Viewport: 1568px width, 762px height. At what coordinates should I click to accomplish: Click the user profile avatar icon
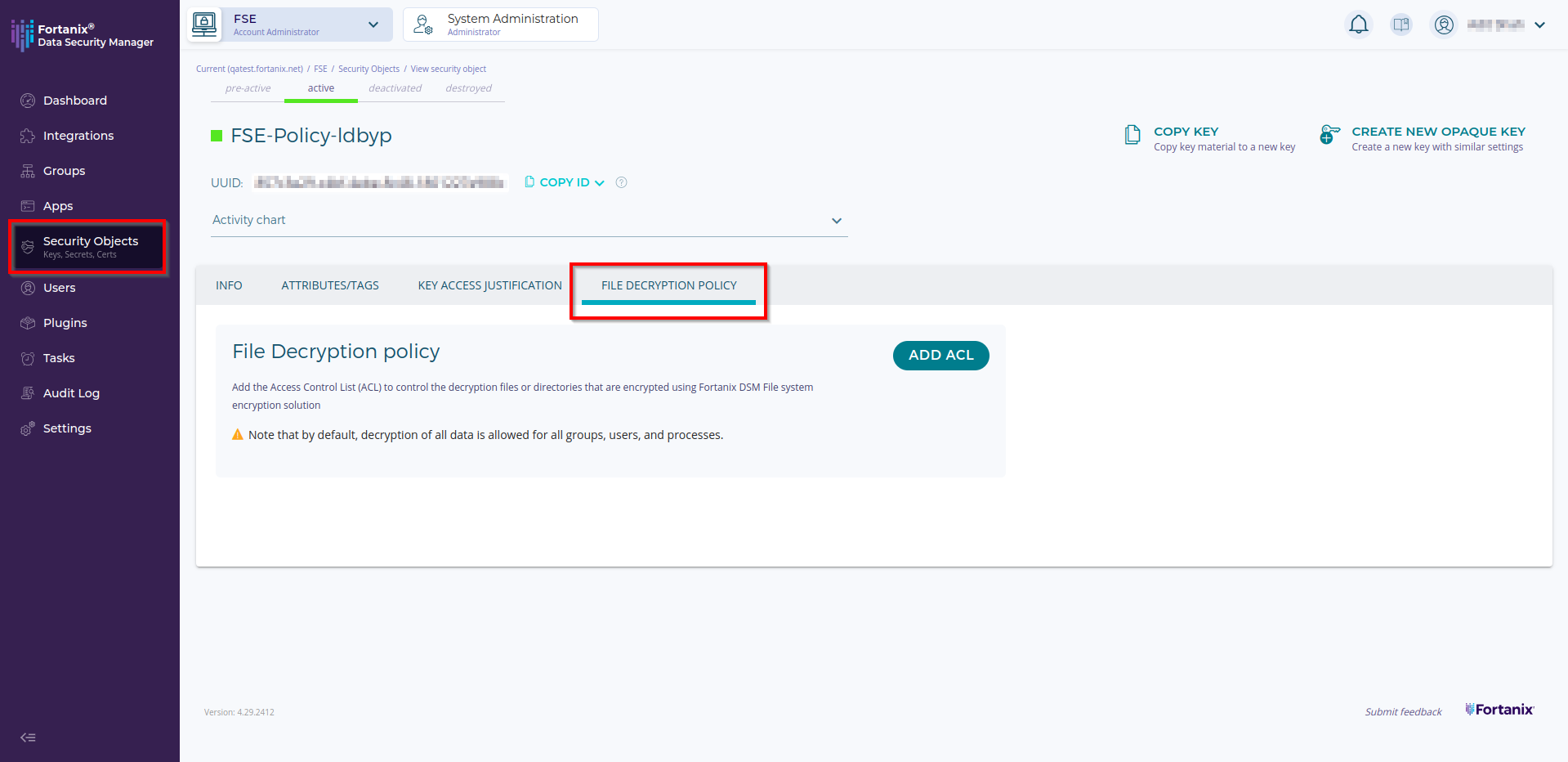[1444, 25]
